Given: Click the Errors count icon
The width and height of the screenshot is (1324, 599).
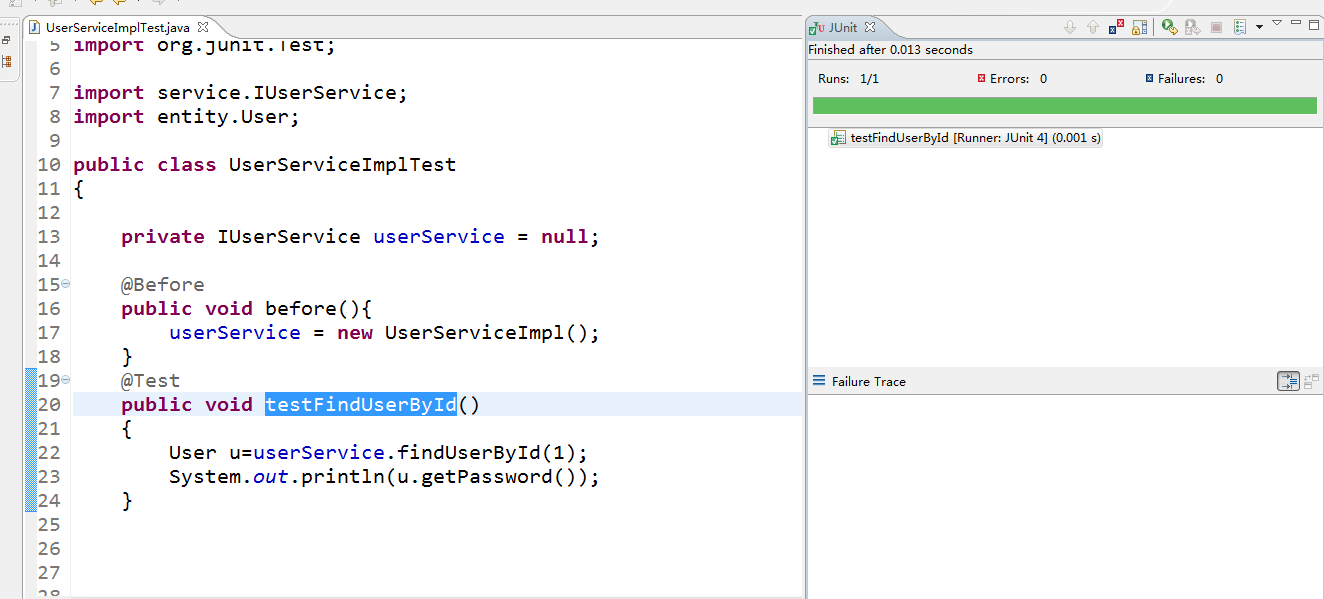Looking at the screenshot, I should click(x=981, y=78).
